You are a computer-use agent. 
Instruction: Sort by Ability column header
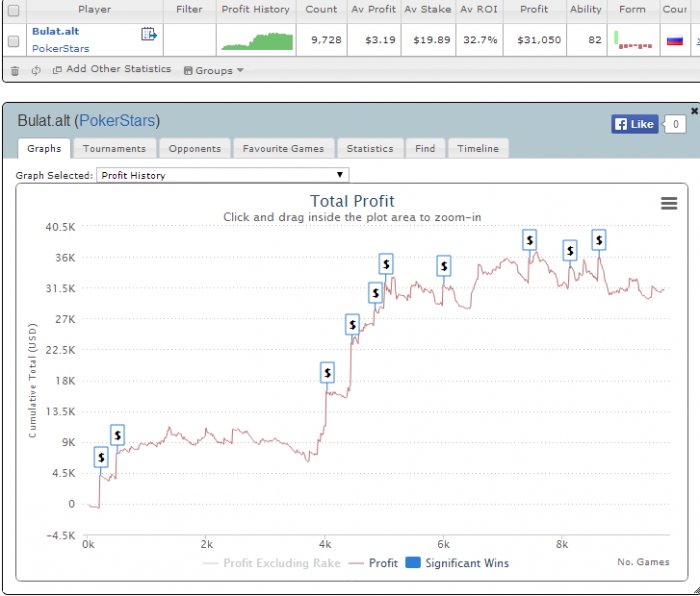(x=586, y=9)
